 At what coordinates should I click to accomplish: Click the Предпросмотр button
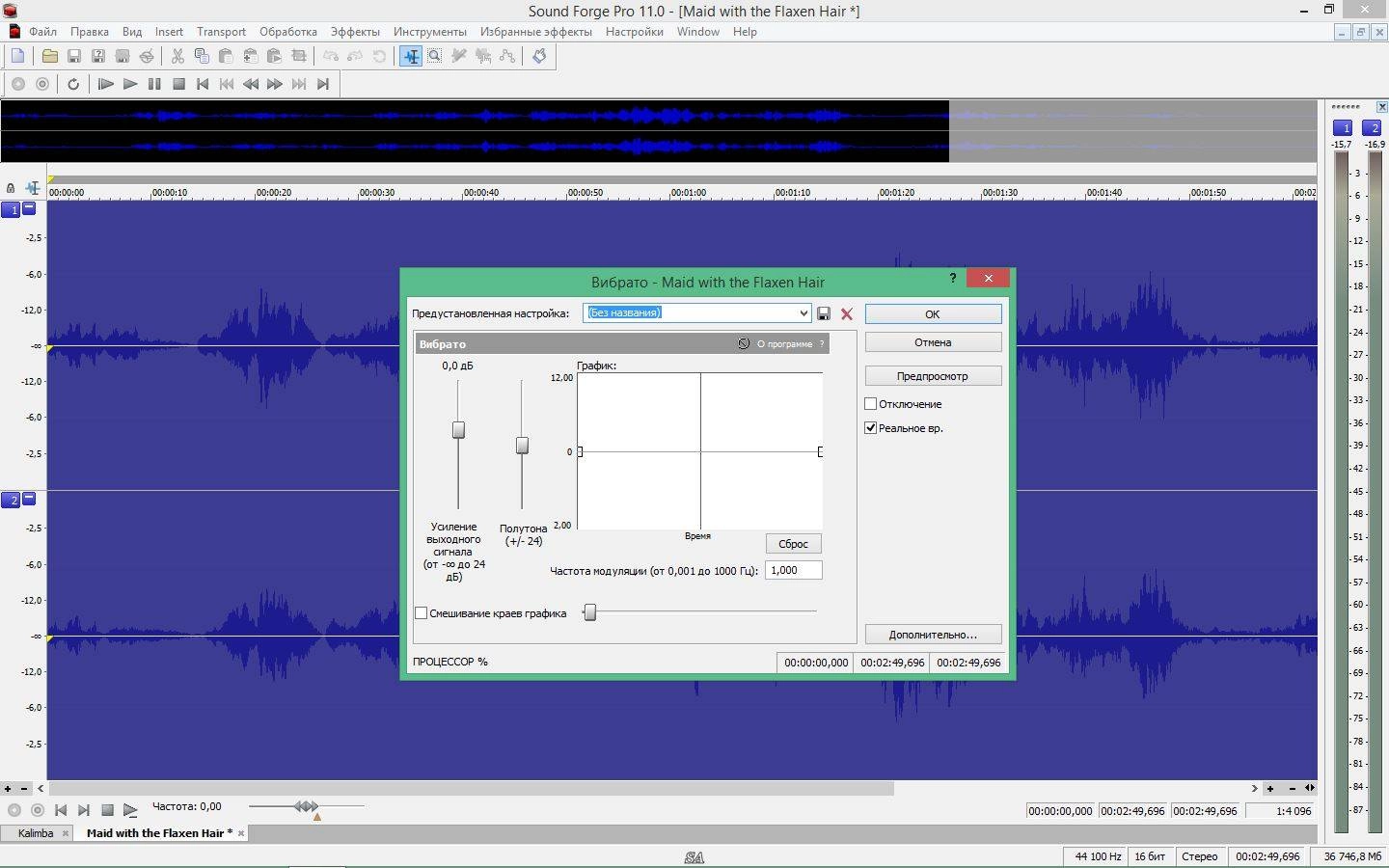coord(933,376)
